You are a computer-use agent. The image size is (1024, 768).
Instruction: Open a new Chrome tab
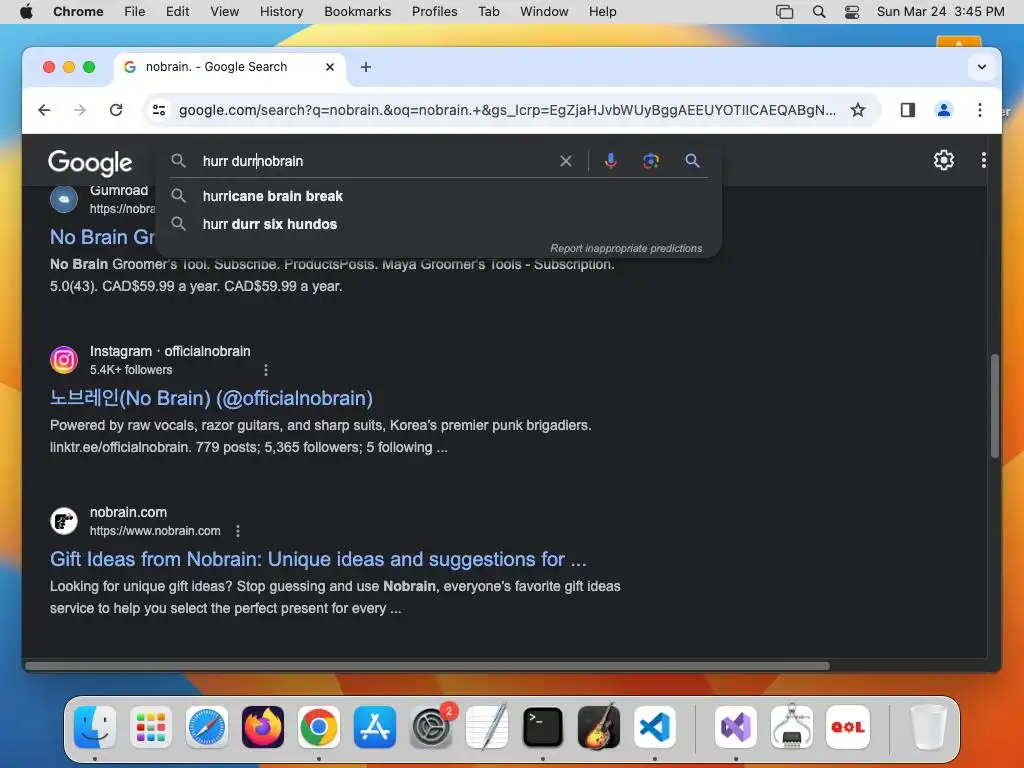[x=366, y=67]
